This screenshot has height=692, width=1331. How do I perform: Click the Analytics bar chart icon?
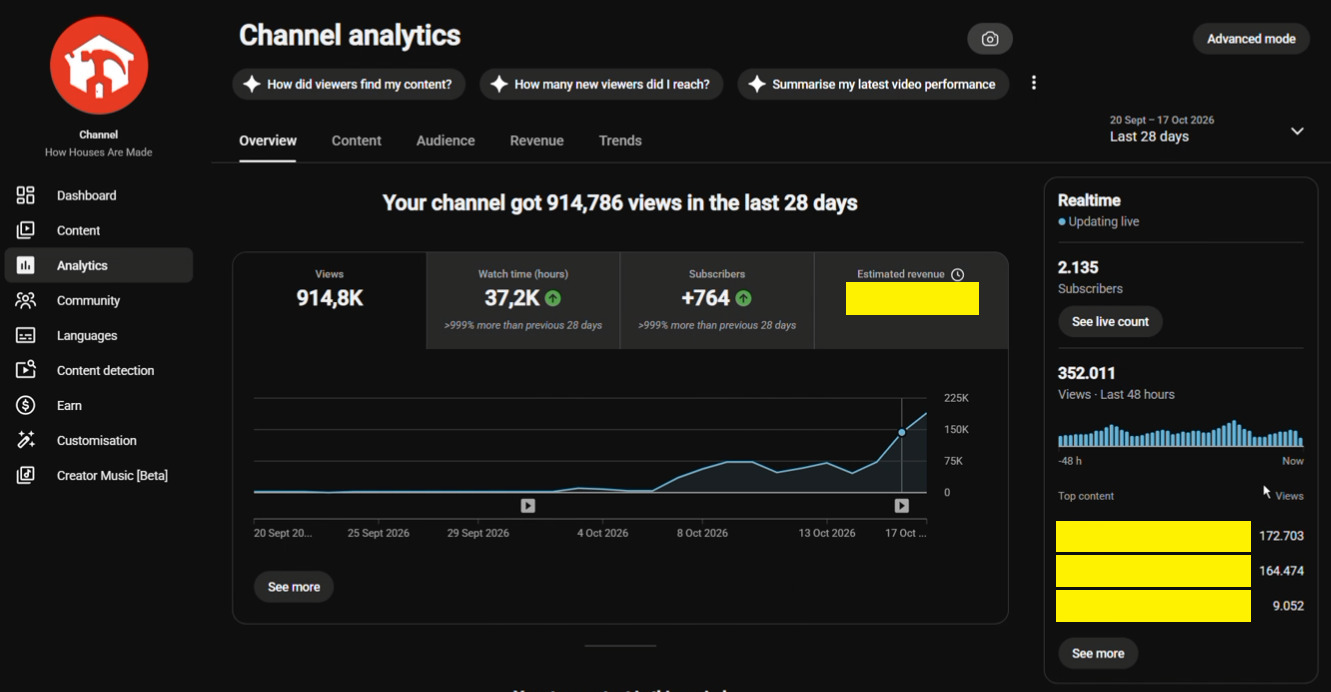[26, 265]
